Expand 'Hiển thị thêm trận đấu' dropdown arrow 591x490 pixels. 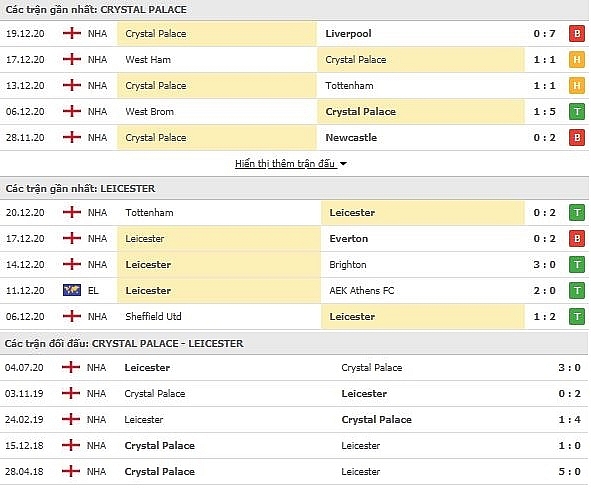coord(343,164)
